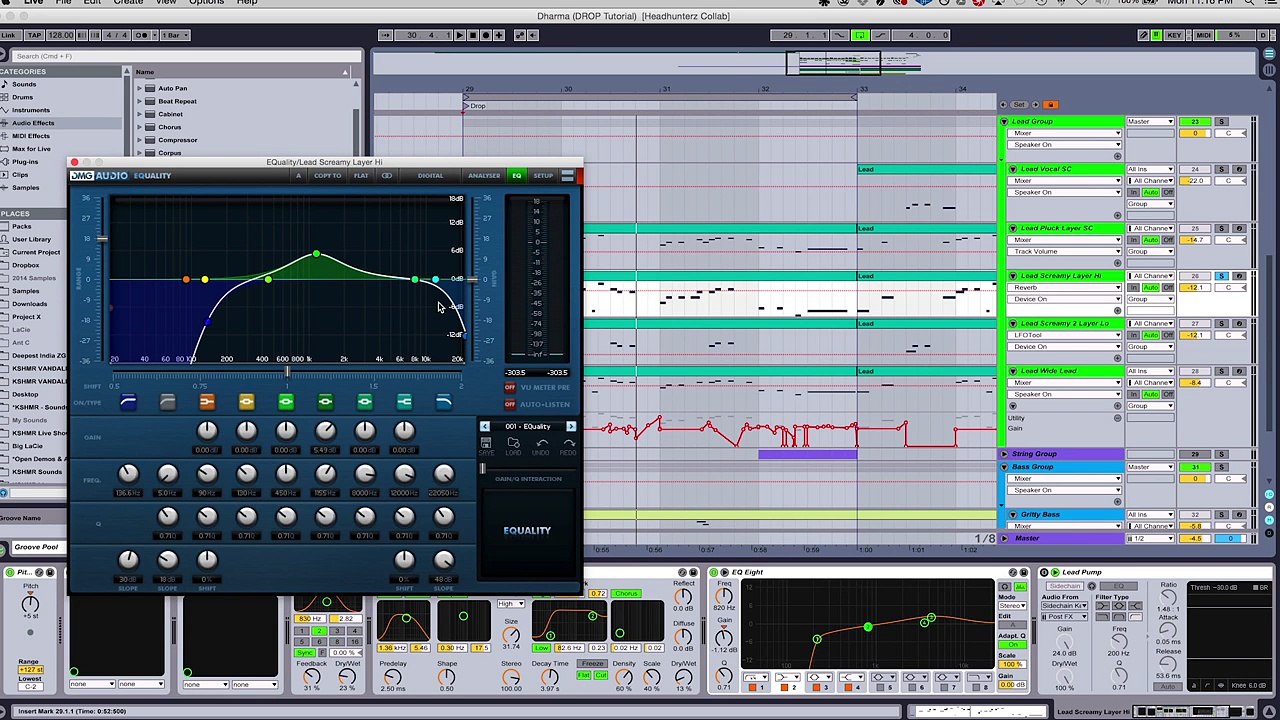Switch to Analyser tab in EQuality
This screenshot has width=1280, height=720.
pyautogui.click(x=484, y=176)
